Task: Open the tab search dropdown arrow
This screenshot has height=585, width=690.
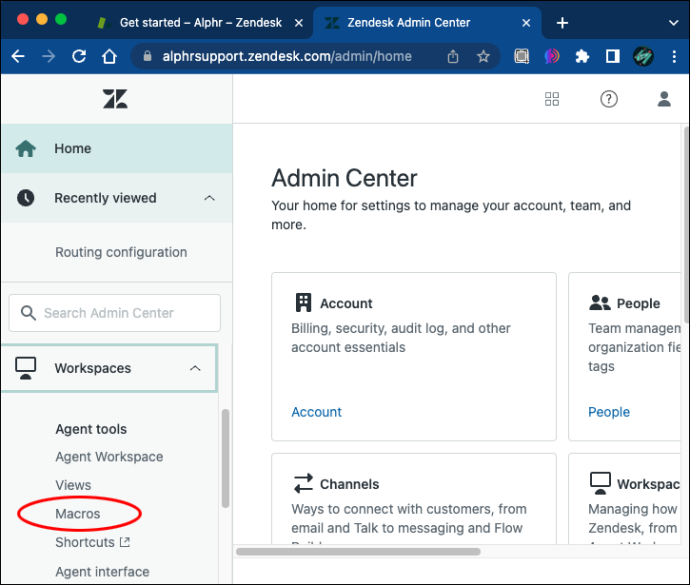Action: click(673, 23)
